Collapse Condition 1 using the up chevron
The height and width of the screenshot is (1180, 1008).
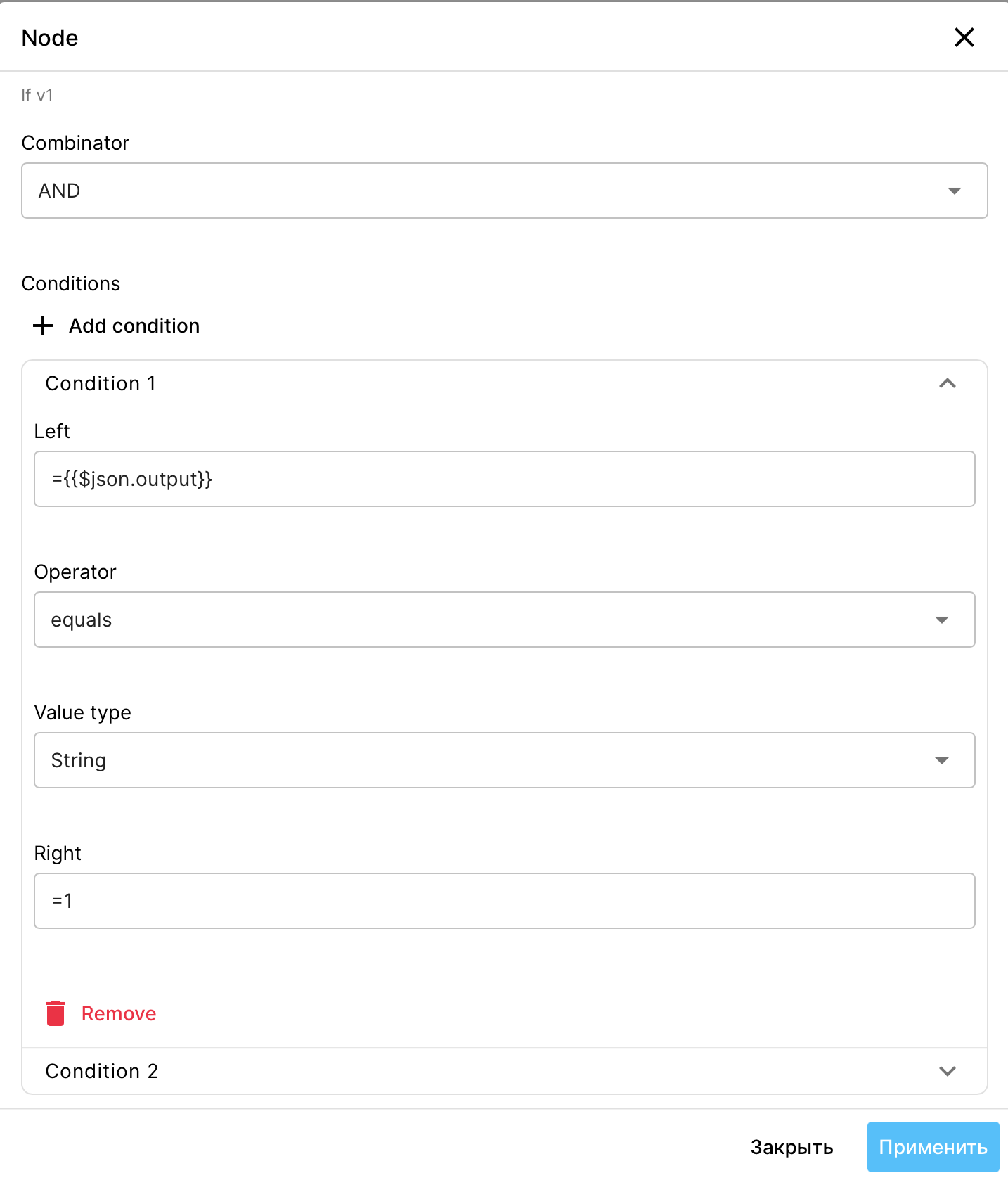948,383
